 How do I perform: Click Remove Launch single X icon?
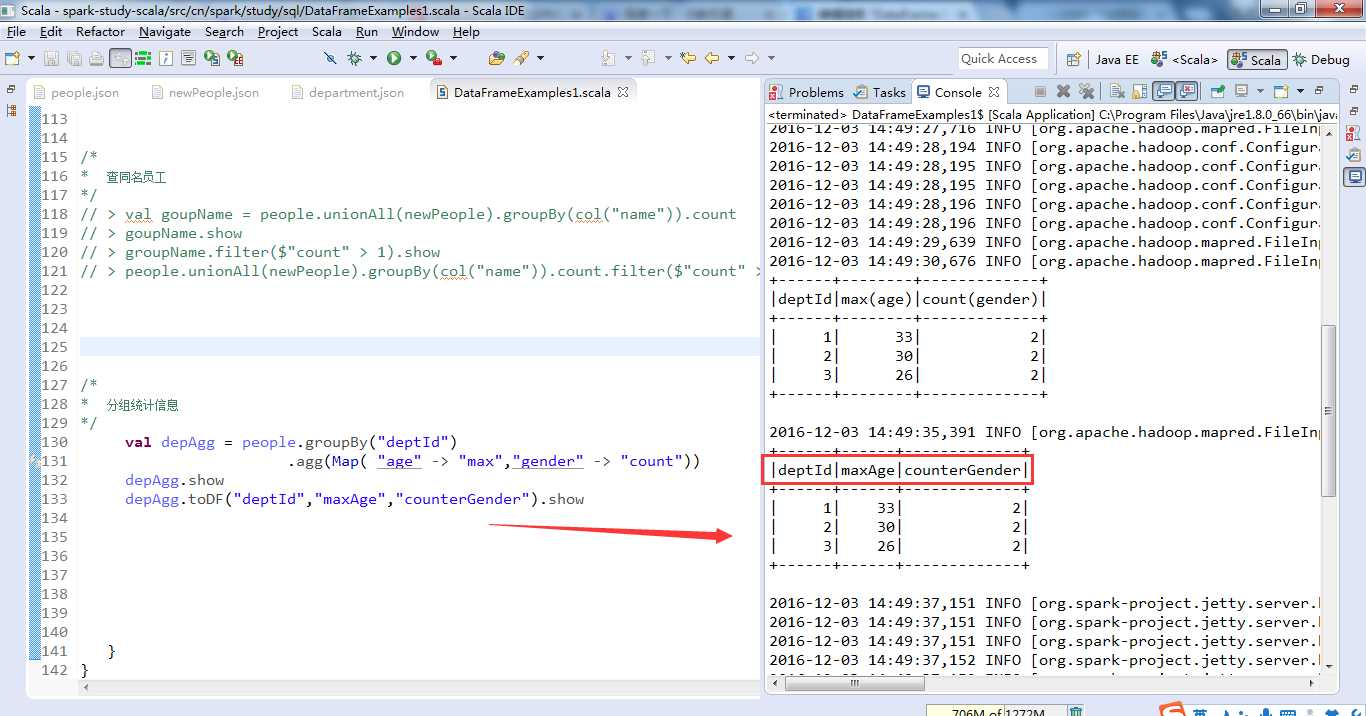coord(1063,91)
